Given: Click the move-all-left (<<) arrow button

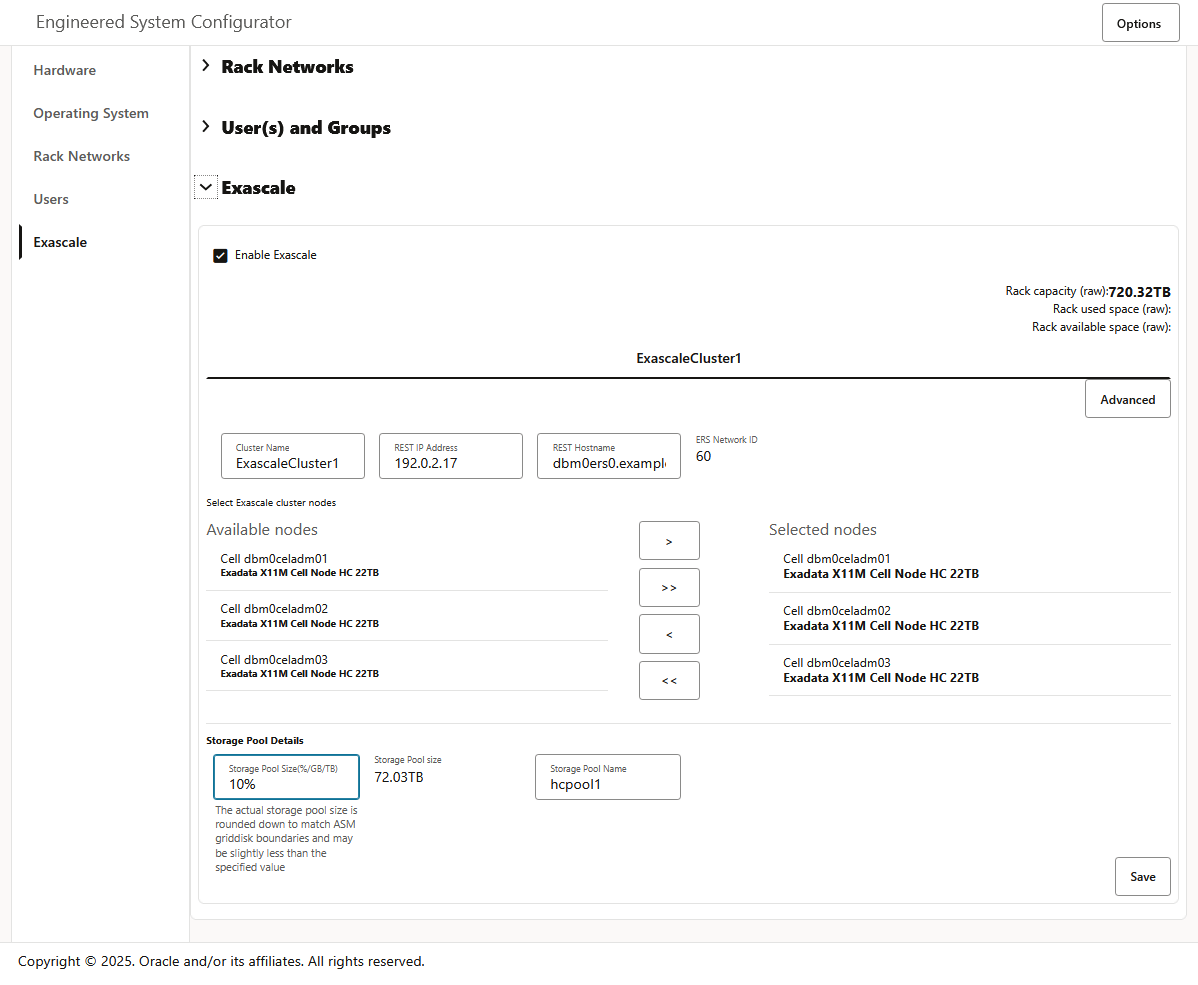Looking at the screenshot, I should (669, 681).
